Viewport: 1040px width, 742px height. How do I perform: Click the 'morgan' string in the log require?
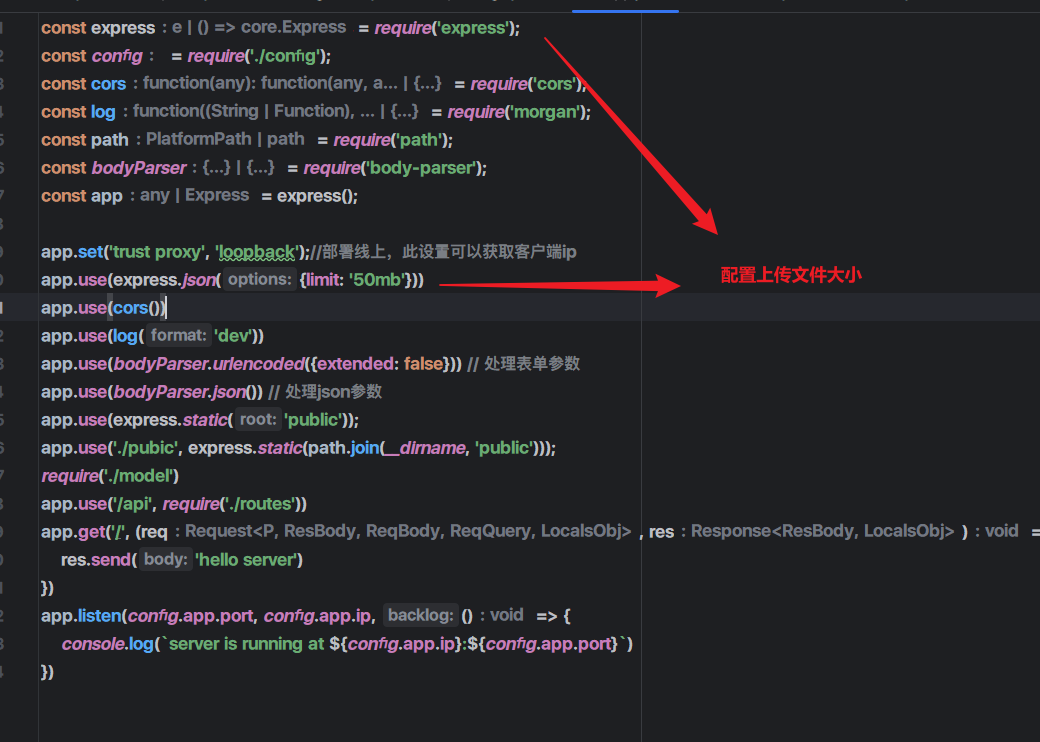[546, 111]
